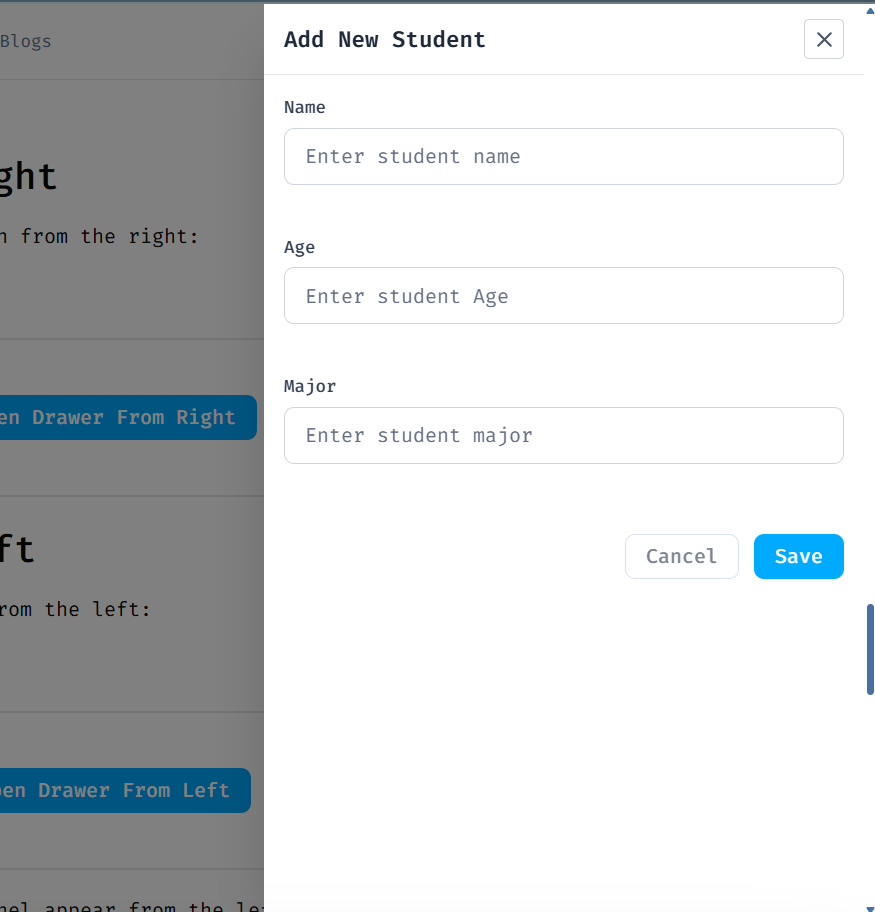Select the Age field label

[298, 247]
